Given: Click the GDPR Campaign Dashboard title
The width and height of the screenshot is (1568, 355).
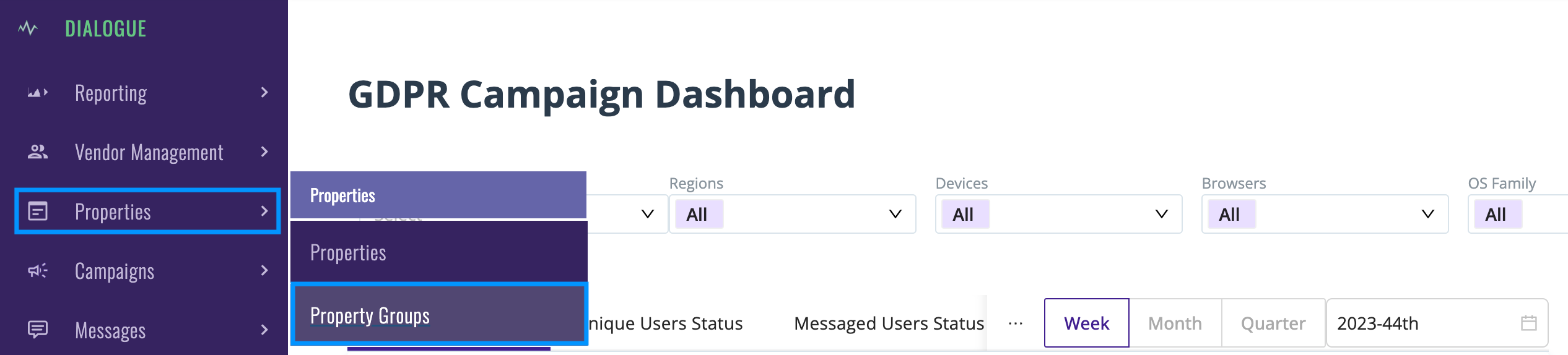Looking at the screenshot, I should tap(601, 95).
